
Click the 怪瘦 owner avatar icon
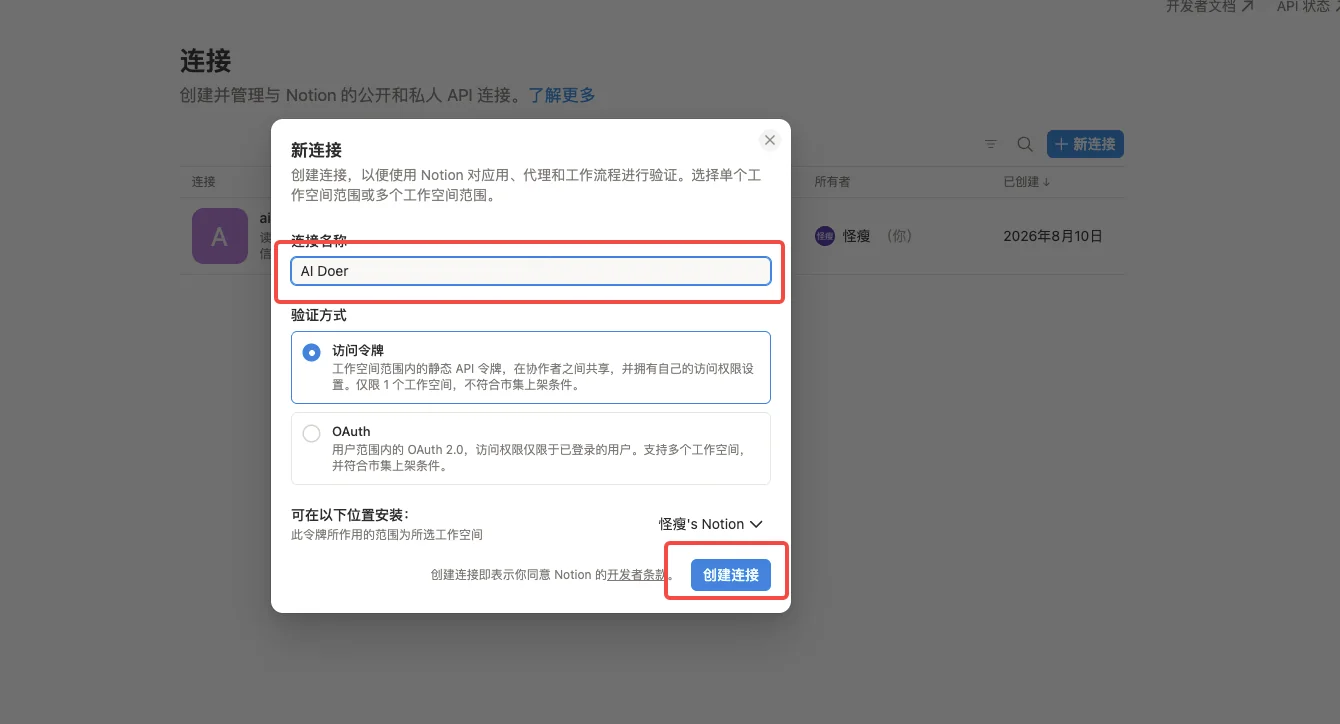825,236
